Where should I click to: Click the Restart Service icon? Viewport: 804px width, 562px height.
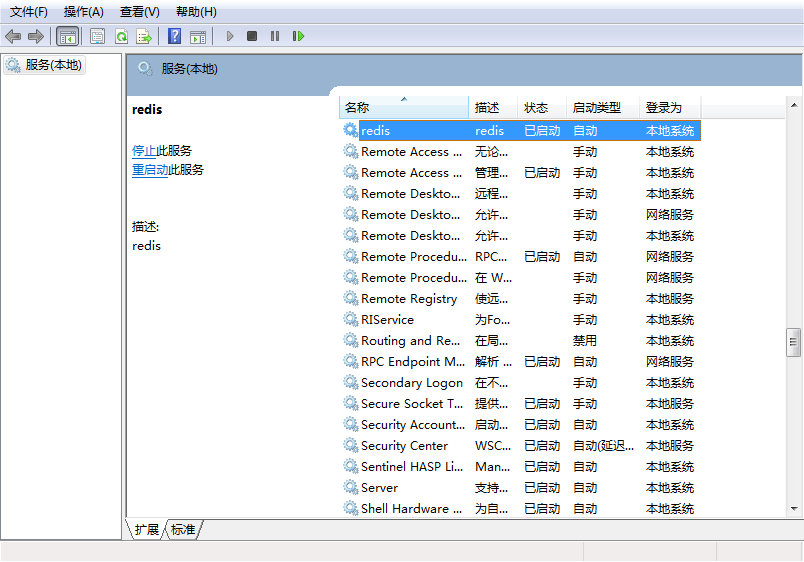click(298, 36)
